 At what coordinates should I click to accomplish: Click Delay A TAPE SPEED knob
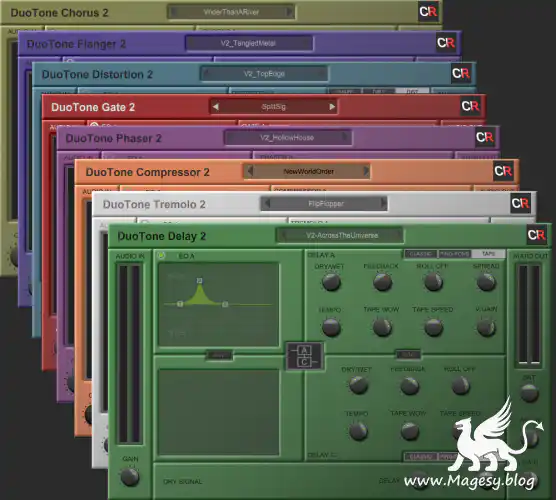(433, 327)
